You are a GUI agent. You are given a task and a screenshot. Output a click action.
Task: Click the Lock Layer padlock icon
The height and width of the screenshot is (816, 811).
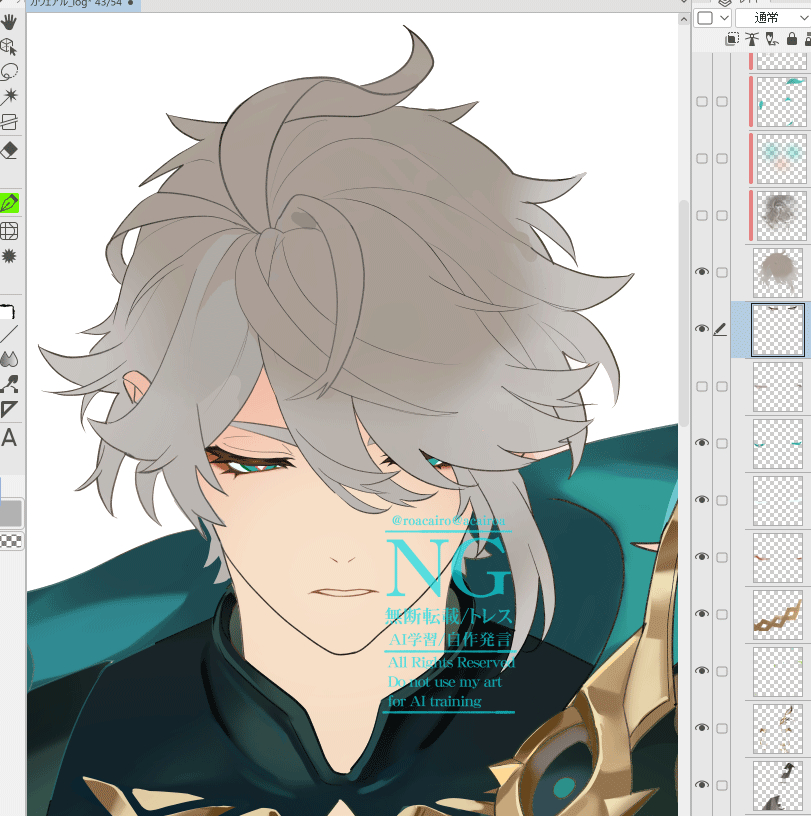[792, 39]
